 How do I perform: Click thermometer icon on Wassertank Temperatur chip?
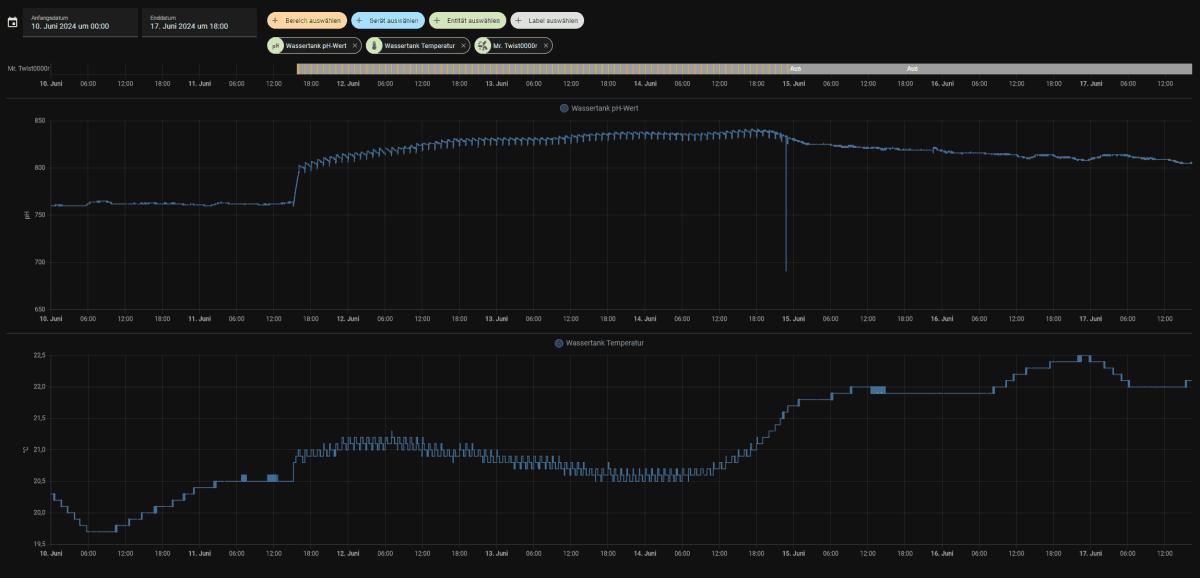pos(375,46)
